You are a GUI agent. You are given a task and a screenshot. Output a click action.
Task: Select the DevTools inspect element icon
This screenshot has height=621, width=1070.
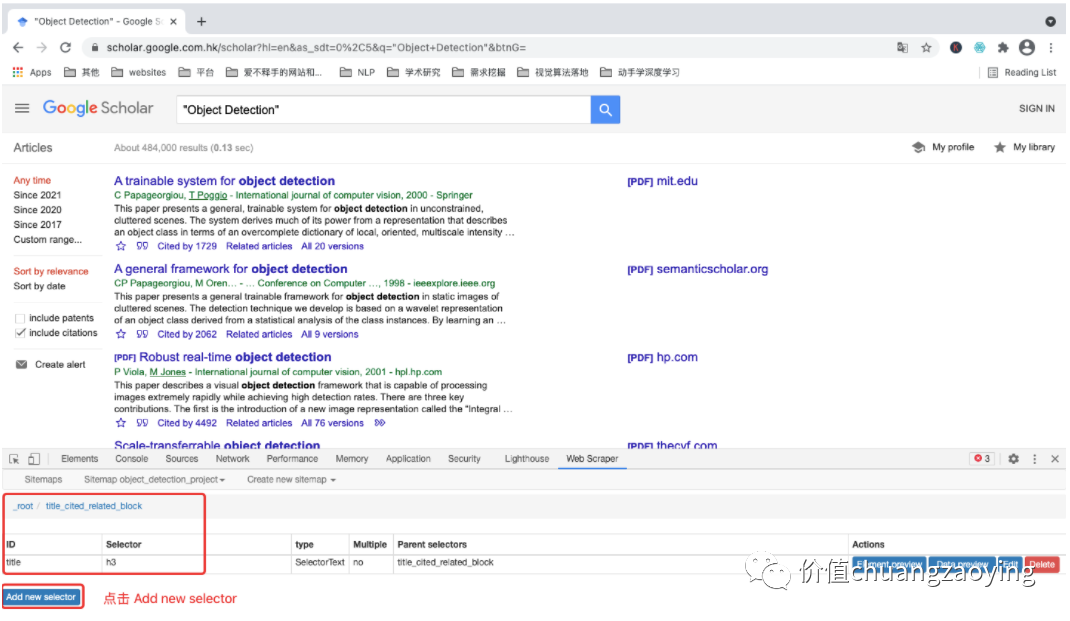tap(14, 459)
